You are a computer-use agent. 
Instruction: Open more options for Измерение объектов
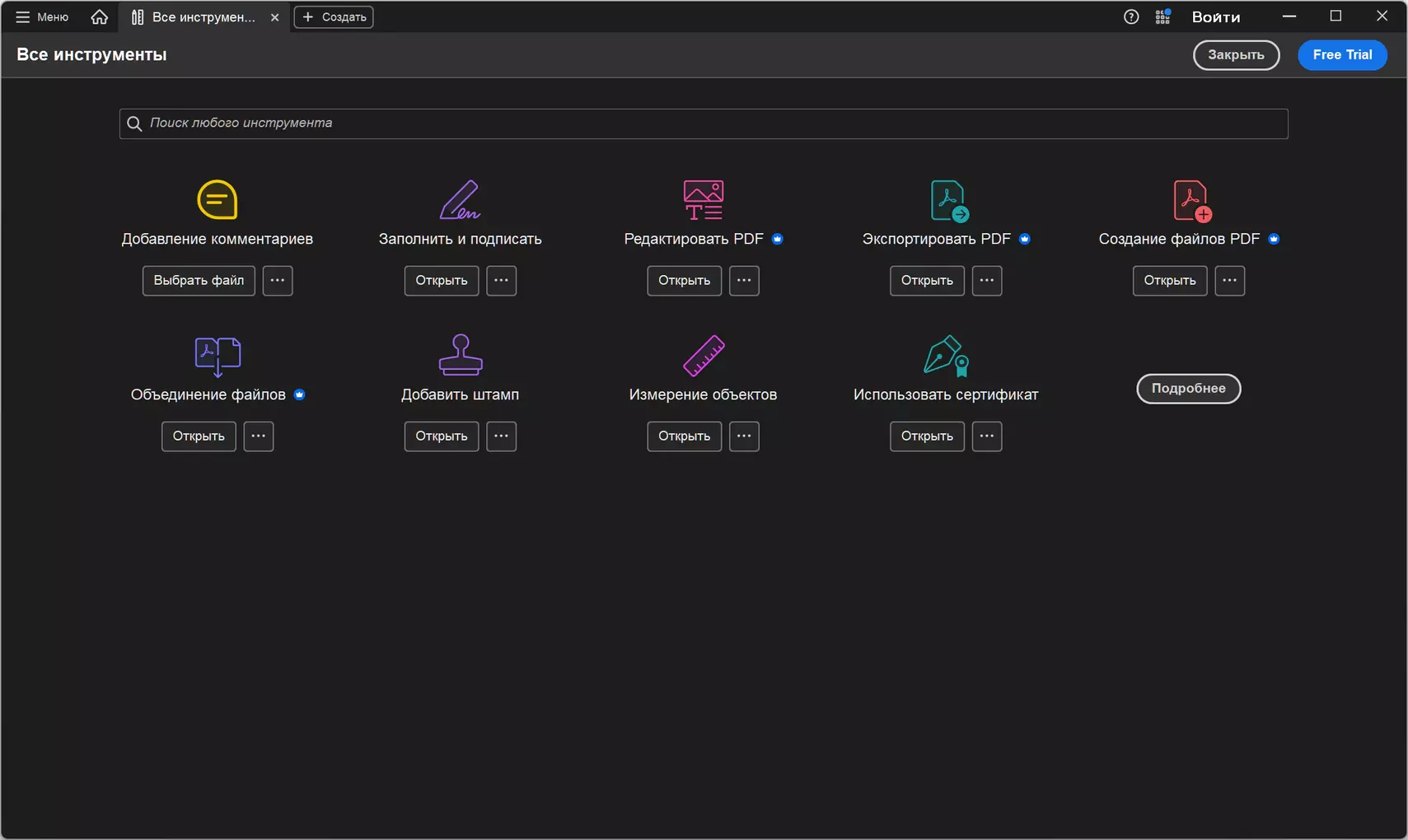point(744,436)
